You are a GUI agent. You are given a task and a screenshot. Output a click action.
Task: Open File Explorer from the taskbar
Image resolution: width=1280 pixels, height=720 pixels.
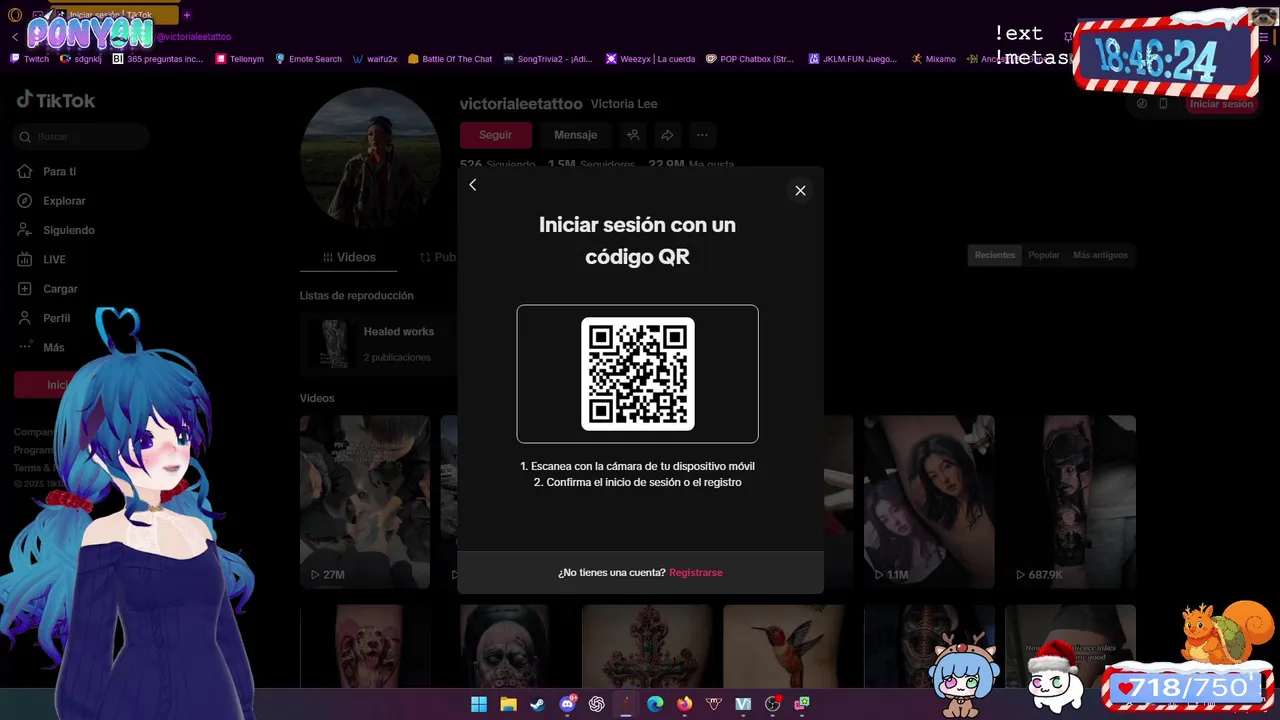[x=508, y=704]
